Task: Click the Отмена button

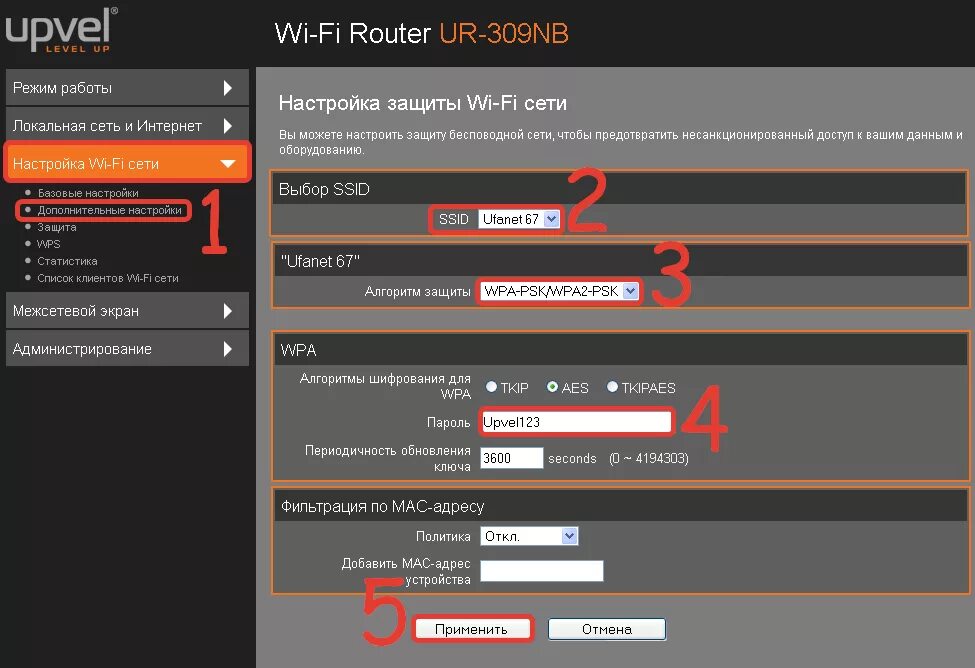Action: click(607, 629)
